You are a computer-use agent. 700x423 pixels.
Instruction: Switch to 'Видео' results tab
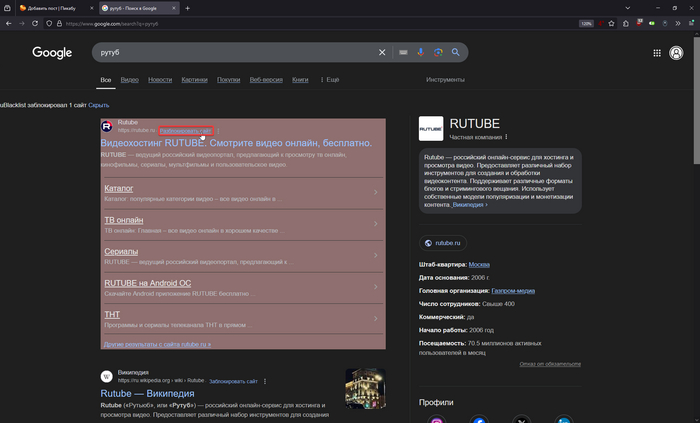tap(129, 80)
